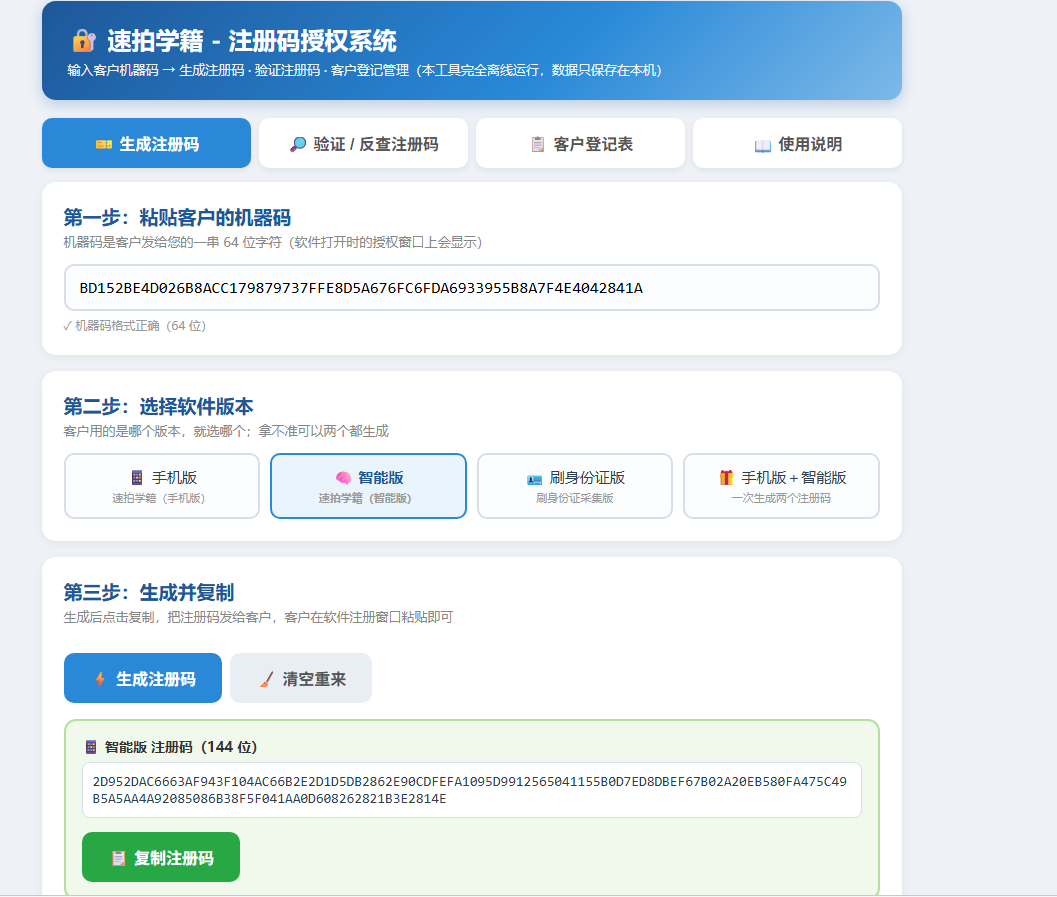The height and width of the screenshot is (897, 1057).
Task: Click the heading 第二步：选择软件版本
Action: (158, 406)
